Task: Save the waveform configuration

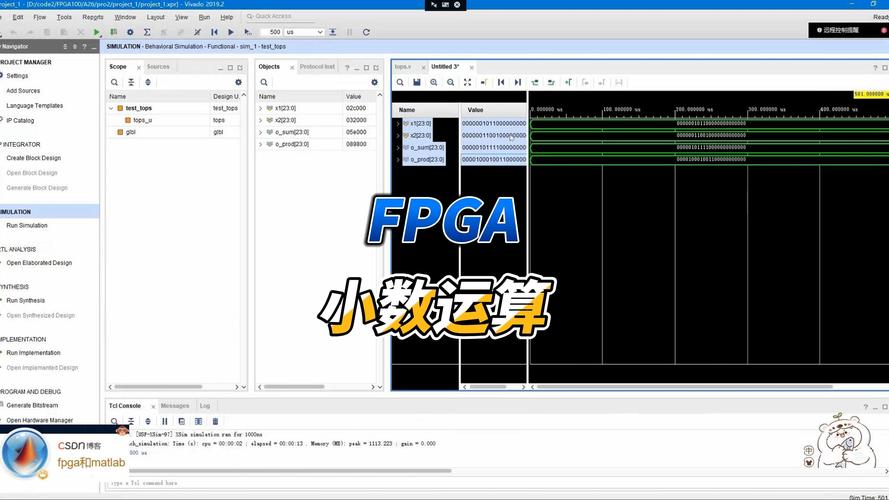Action: click(417, 82)
